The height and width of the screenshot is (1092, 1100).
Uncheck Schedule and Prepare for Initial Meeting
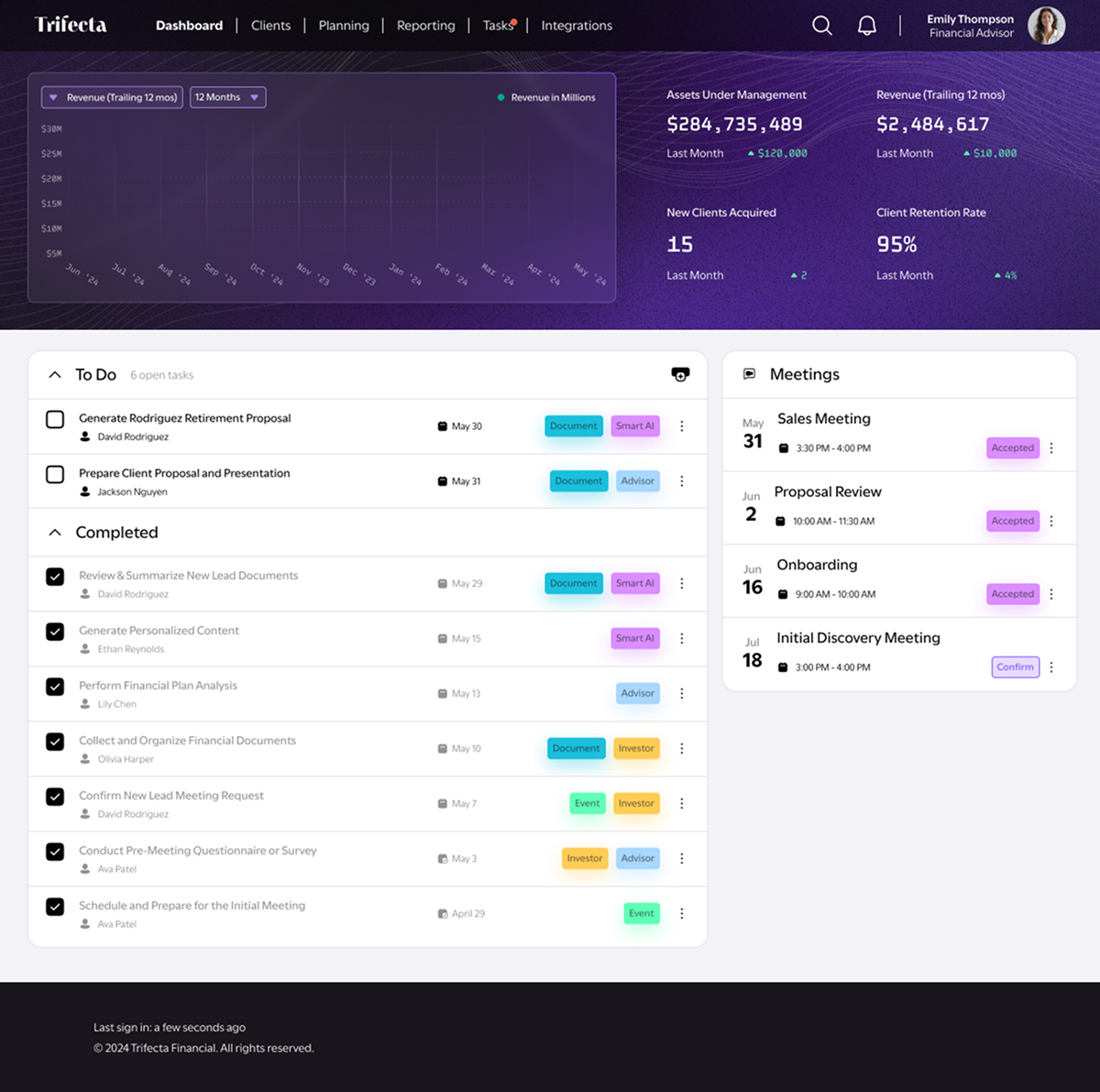click(55, 907)
